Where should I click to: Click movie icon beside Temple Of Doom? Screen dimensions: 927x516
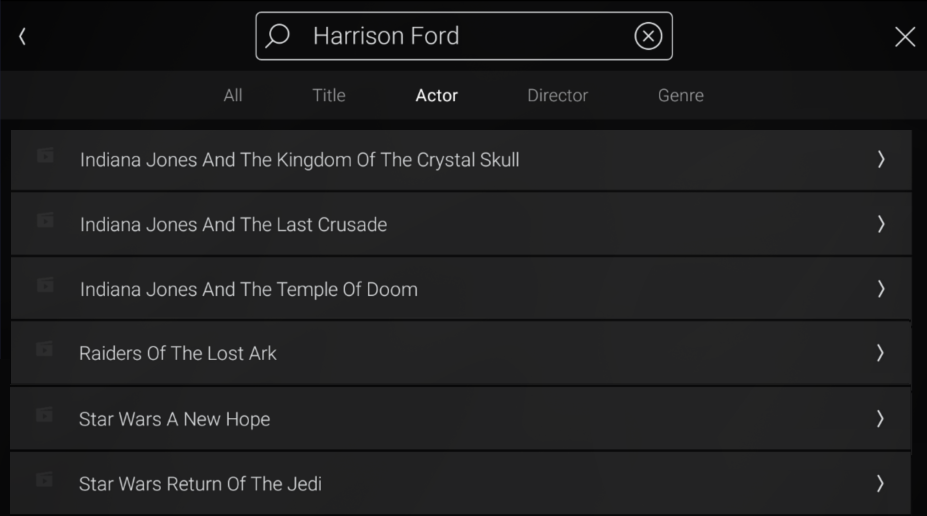point(45,285)
